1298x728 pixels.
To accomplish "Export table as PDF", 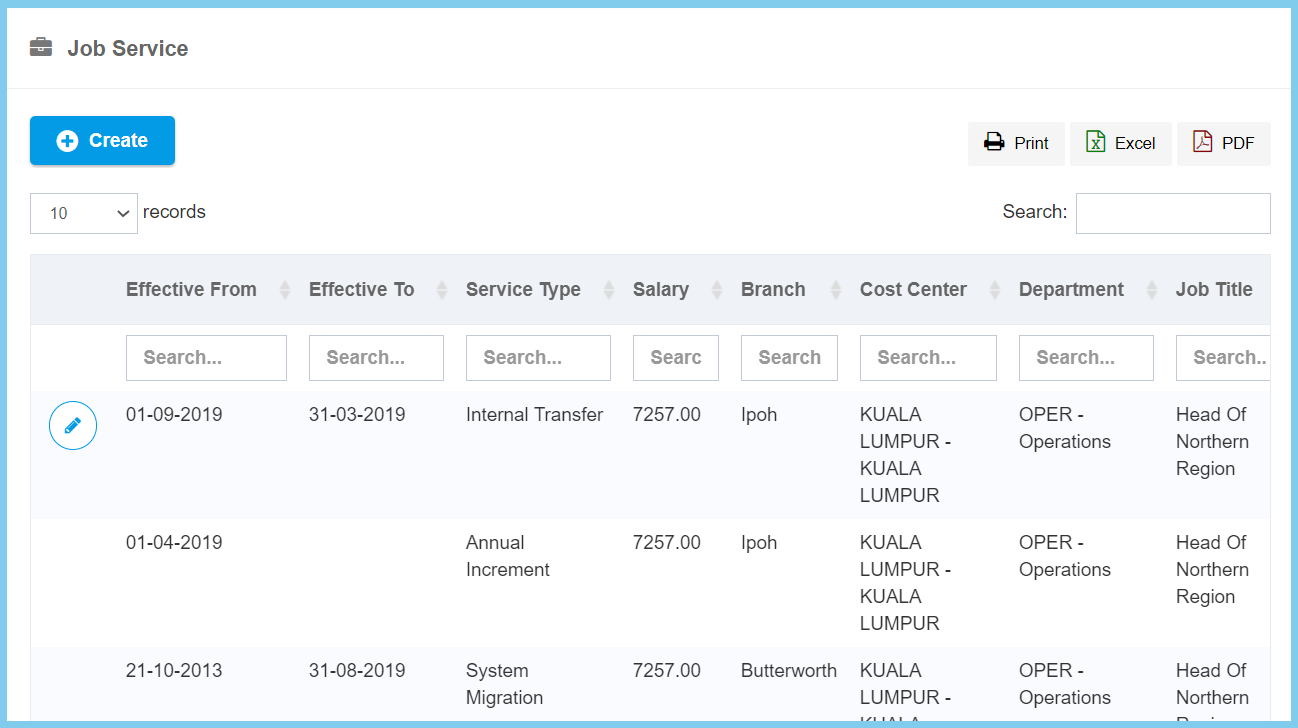I will 1223,143.
